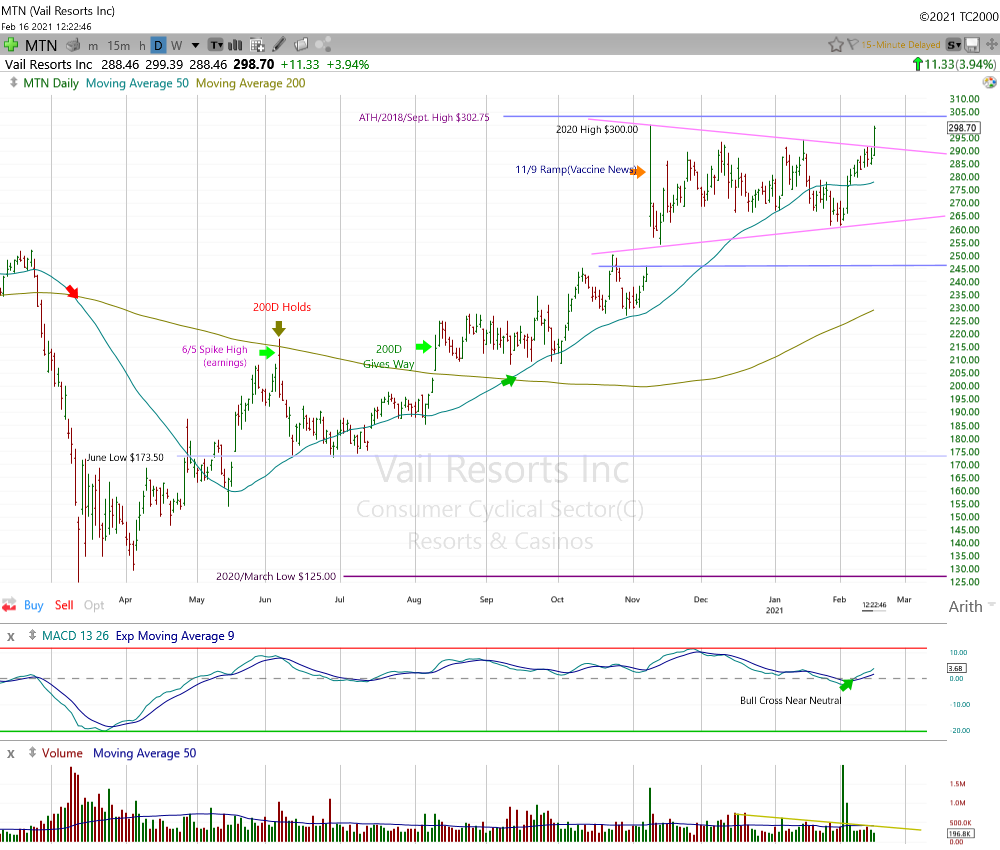Click 'ATH/2018/Sept. High $302.75' annotation
The height and width of the screenshot is (850, 1000).
(424, 117)
